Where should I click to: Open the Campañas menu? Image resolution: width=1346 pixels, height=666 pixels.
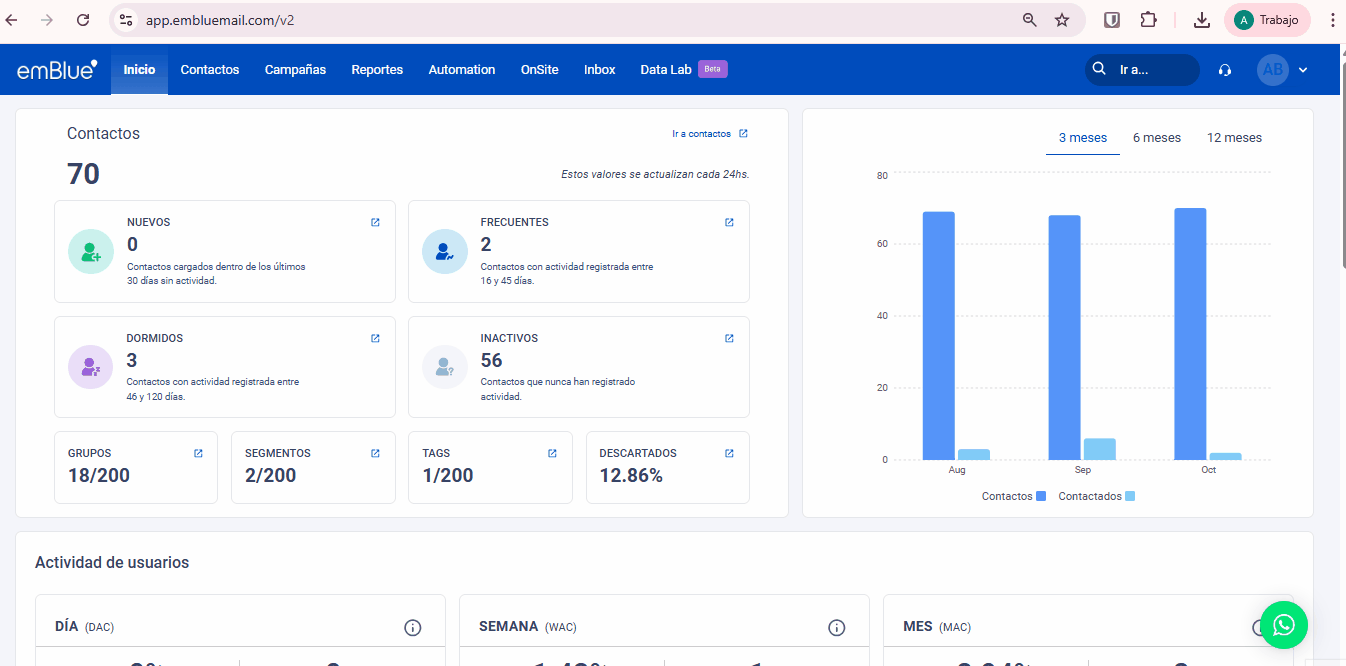(x=295, y=70)
